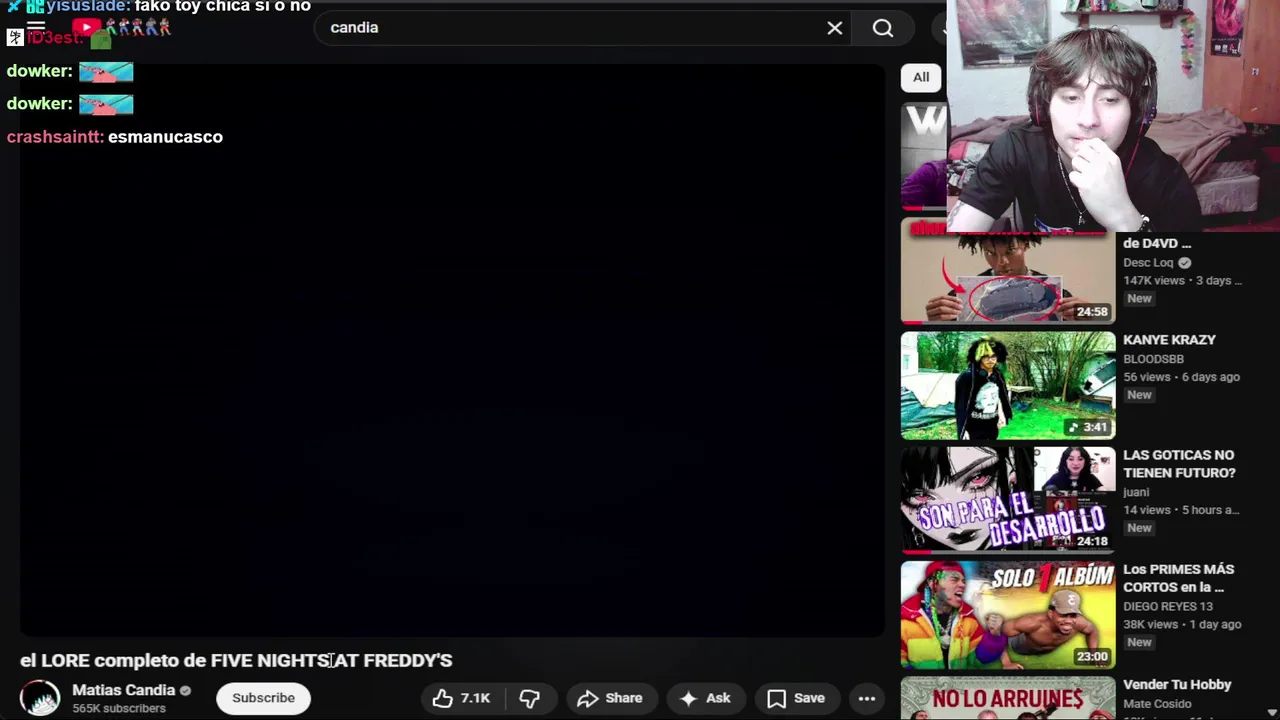Click the magnifier search button
Image resolution: width=1280 pixels, height=720 pixels.
pyautogui.click(x=883, y=28)
